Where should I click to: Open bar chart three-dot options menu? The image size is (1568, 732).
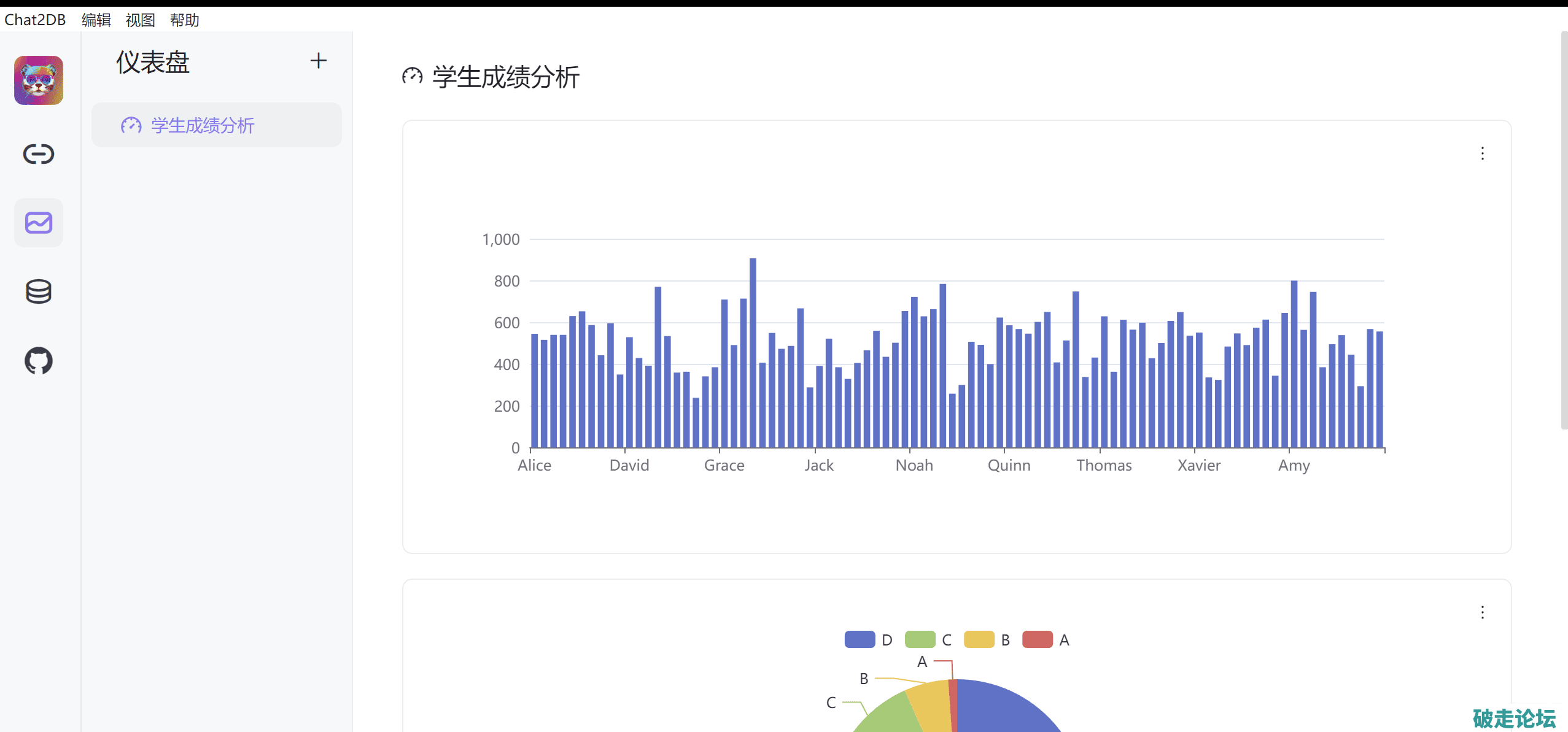tap(1482, 153)
